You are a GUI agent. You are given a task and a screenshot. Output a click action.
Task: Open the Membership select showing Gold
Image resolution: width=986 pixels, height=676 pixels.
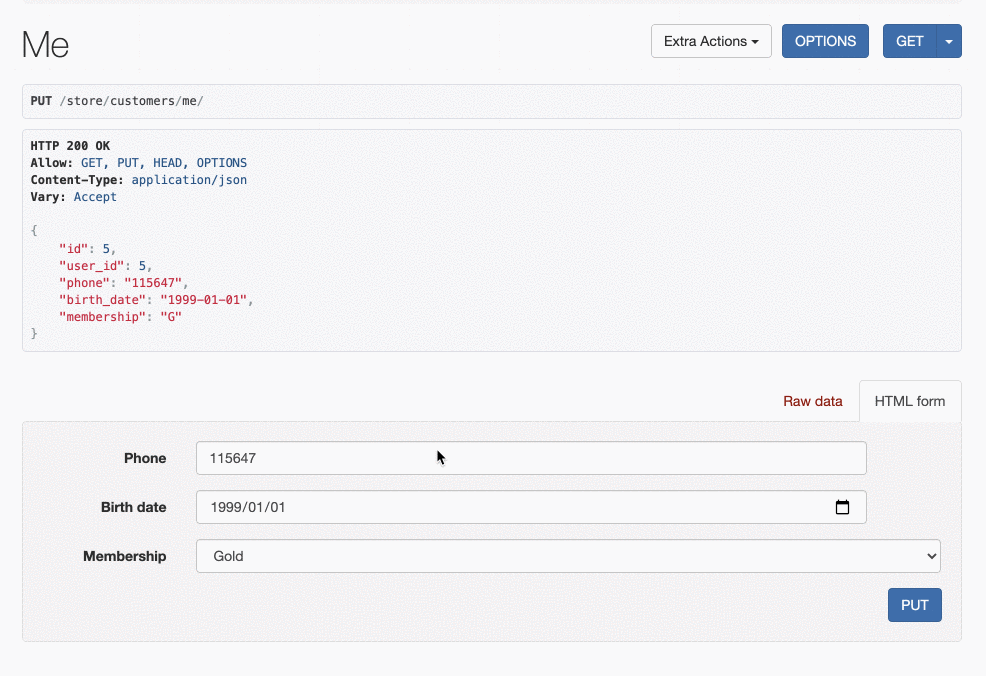pyautogui.click(x=568, y=556)
